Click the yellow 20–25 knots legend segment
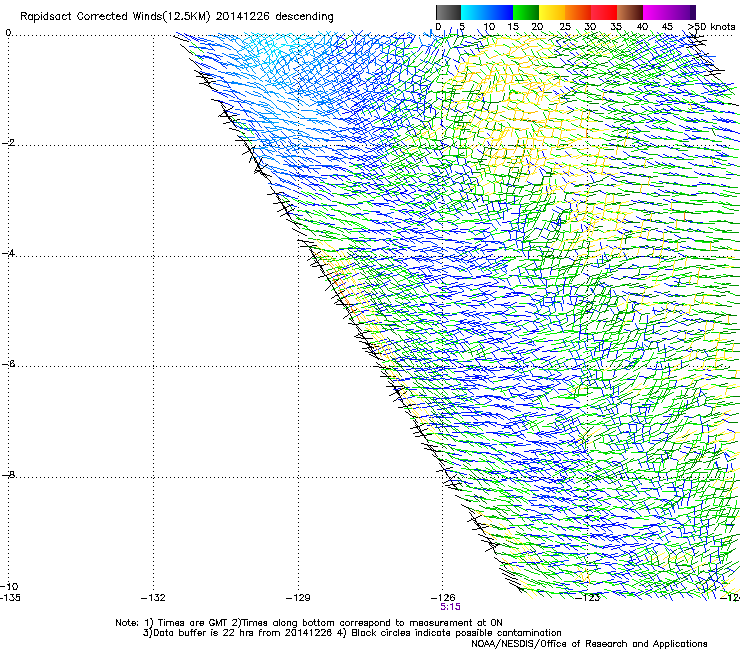Viewport: 740px width, 650px height. (x=552, y=12)
